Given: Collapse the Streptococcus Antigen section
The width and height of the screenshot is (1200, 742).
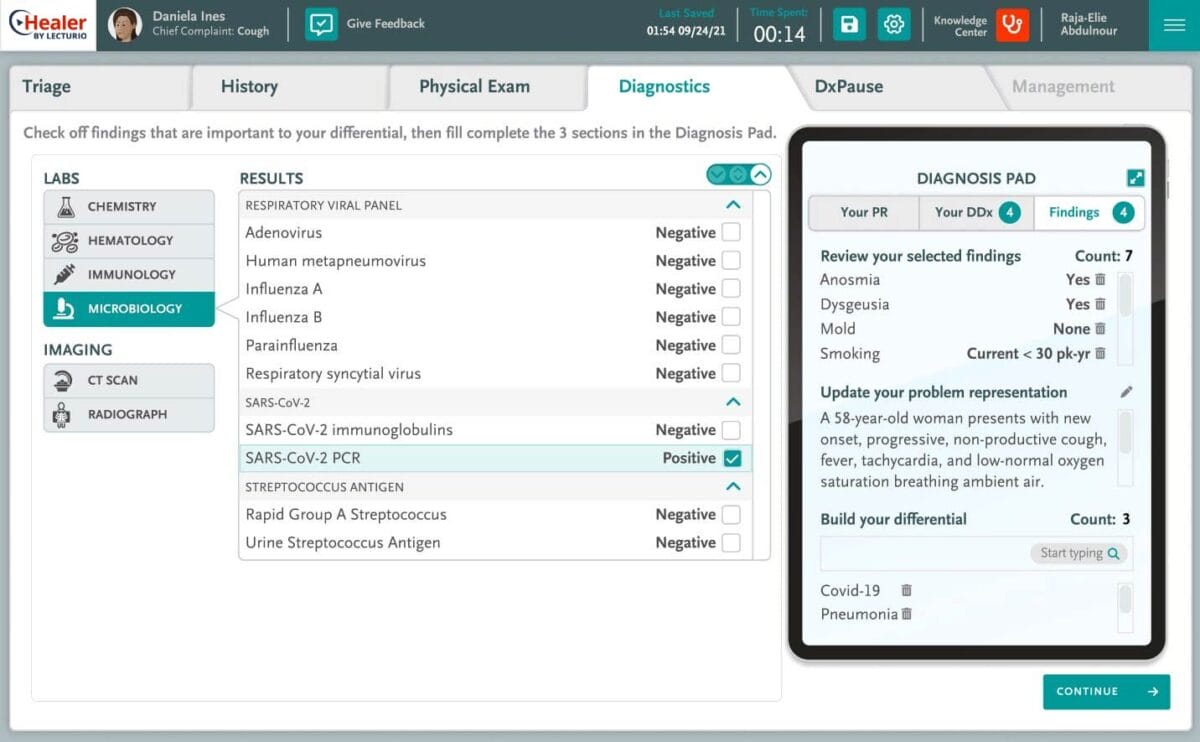Looking at the screenshot, I should click(733, 487).
